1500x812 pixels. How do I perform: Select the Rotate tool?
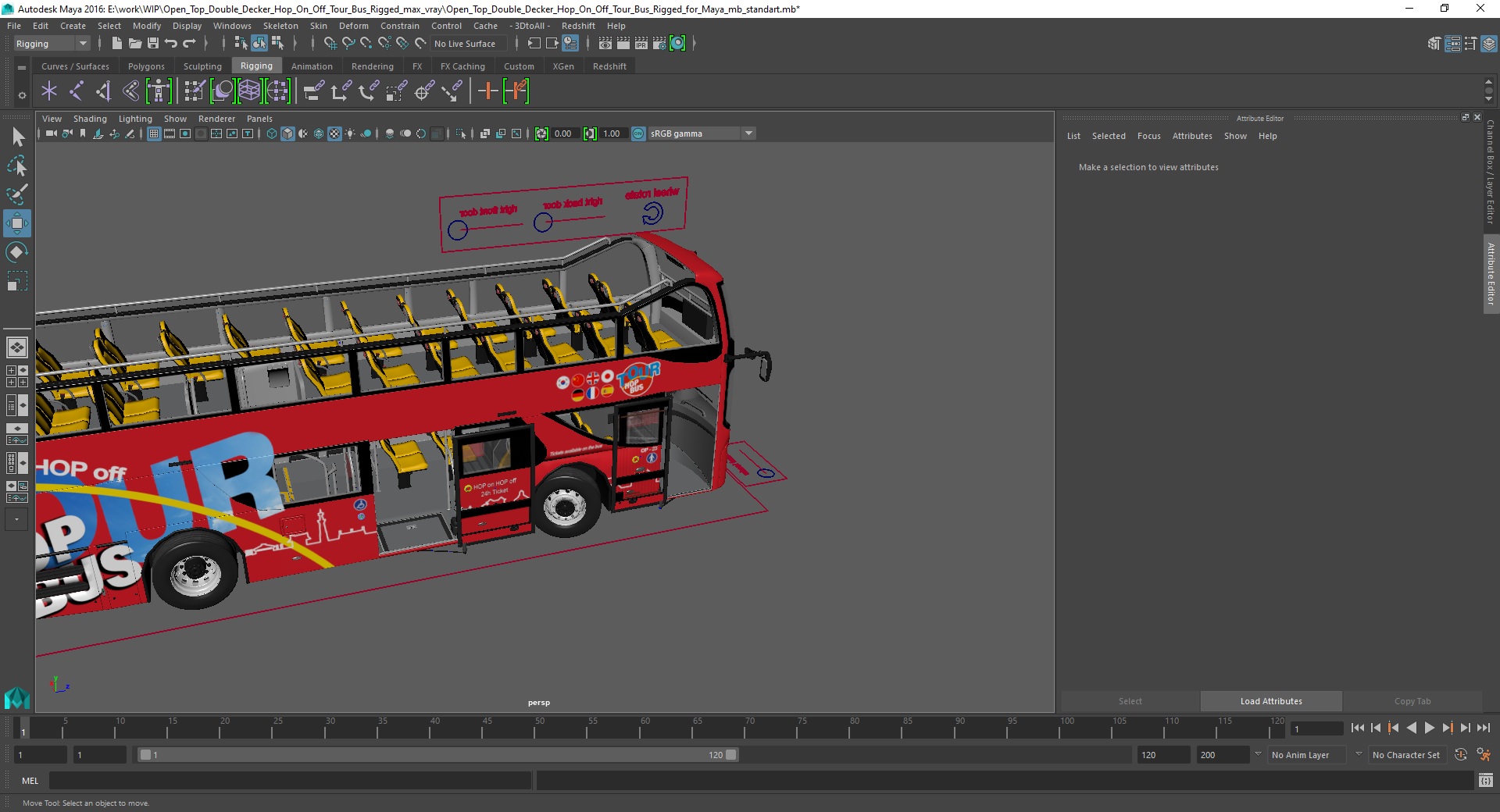(x=17, y=252)
